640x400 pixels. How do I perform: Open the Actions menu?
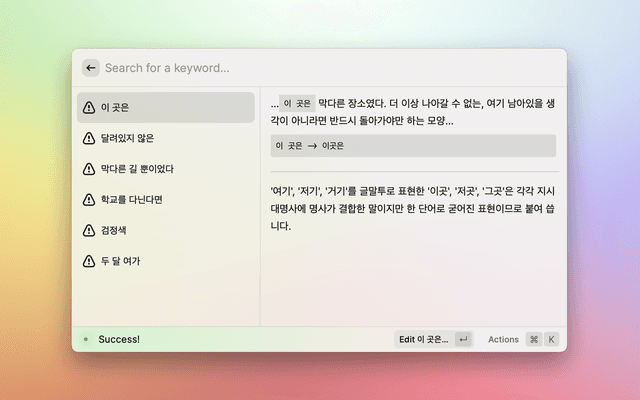point(503,340)
